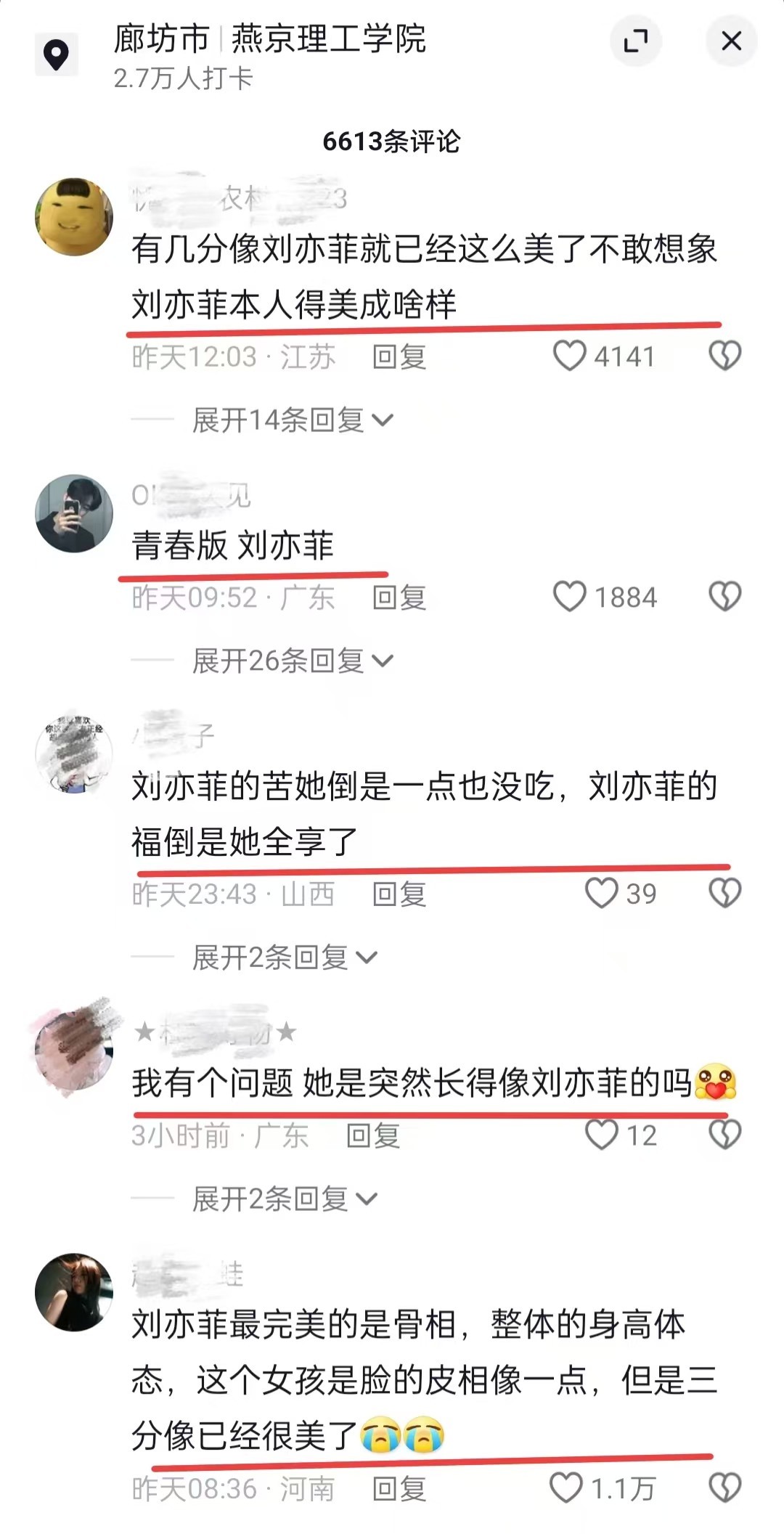Expand 展开2条回复 under Shanxi comment

pos(285,958)
